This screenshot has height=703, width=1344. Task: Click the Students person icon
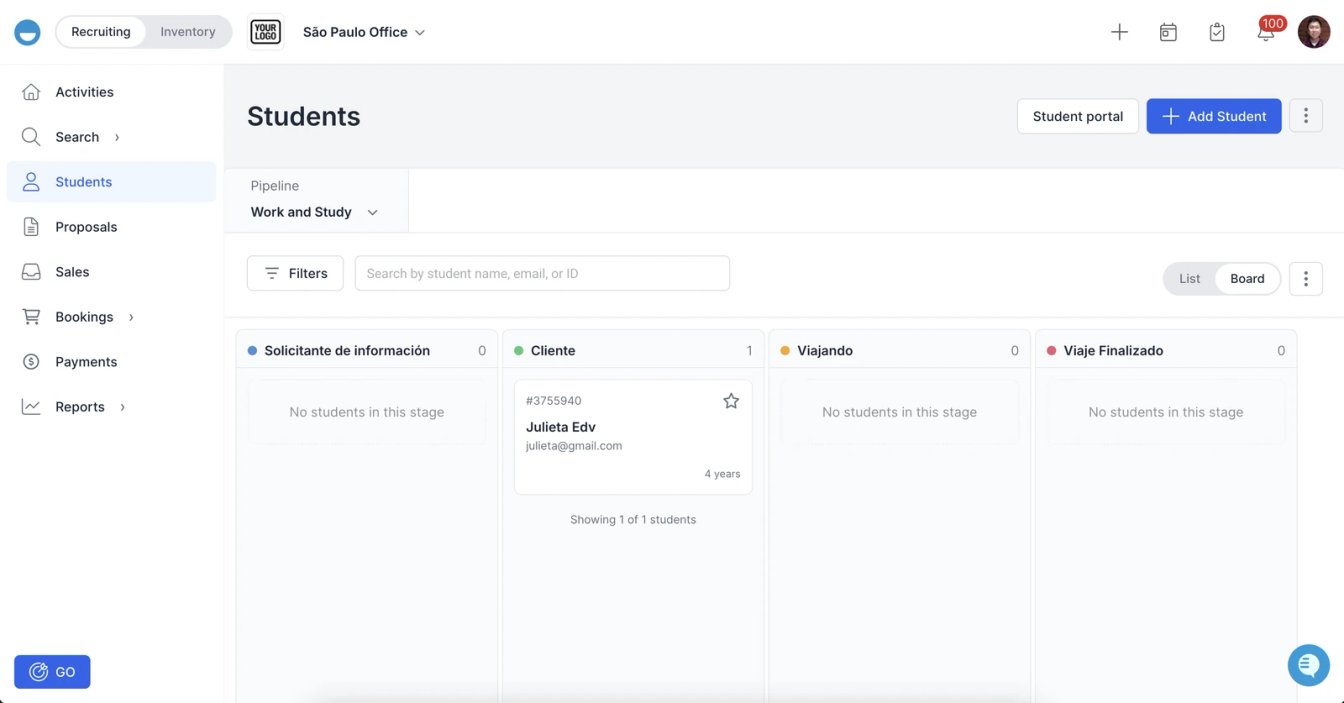(x=31, y=182)
